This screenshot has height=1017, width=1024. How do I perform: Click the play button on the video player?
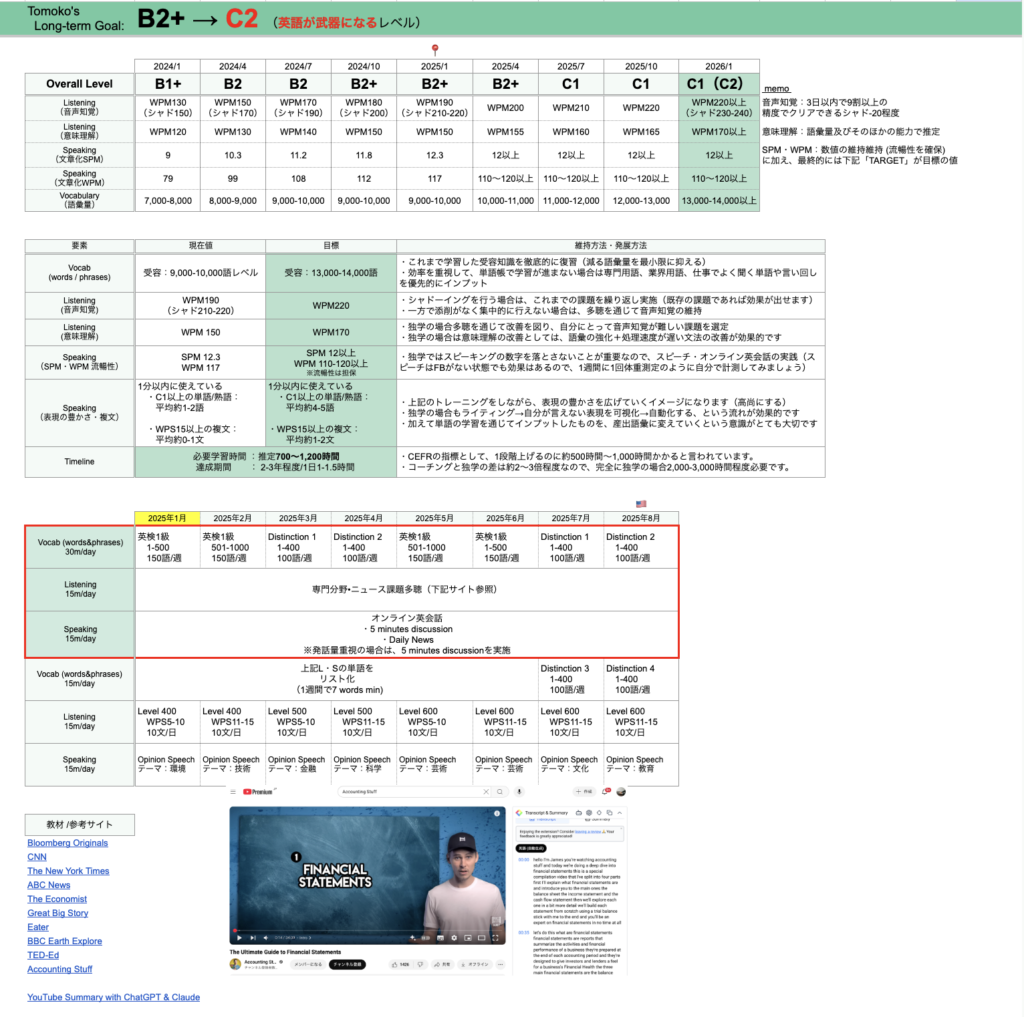(239, 937)
